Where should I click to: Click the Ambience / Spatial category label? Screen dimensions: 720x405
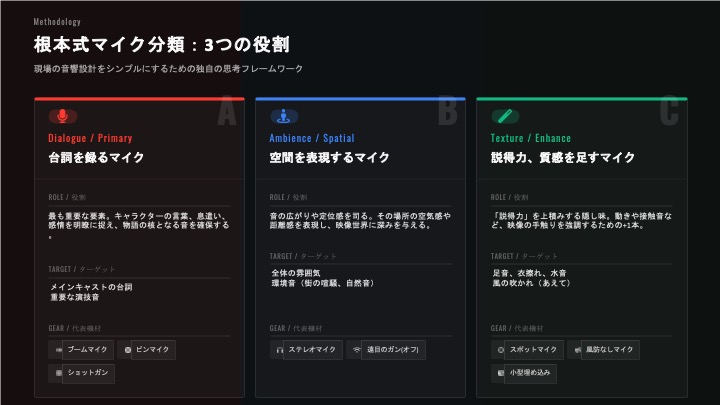[x=312, y=138]
